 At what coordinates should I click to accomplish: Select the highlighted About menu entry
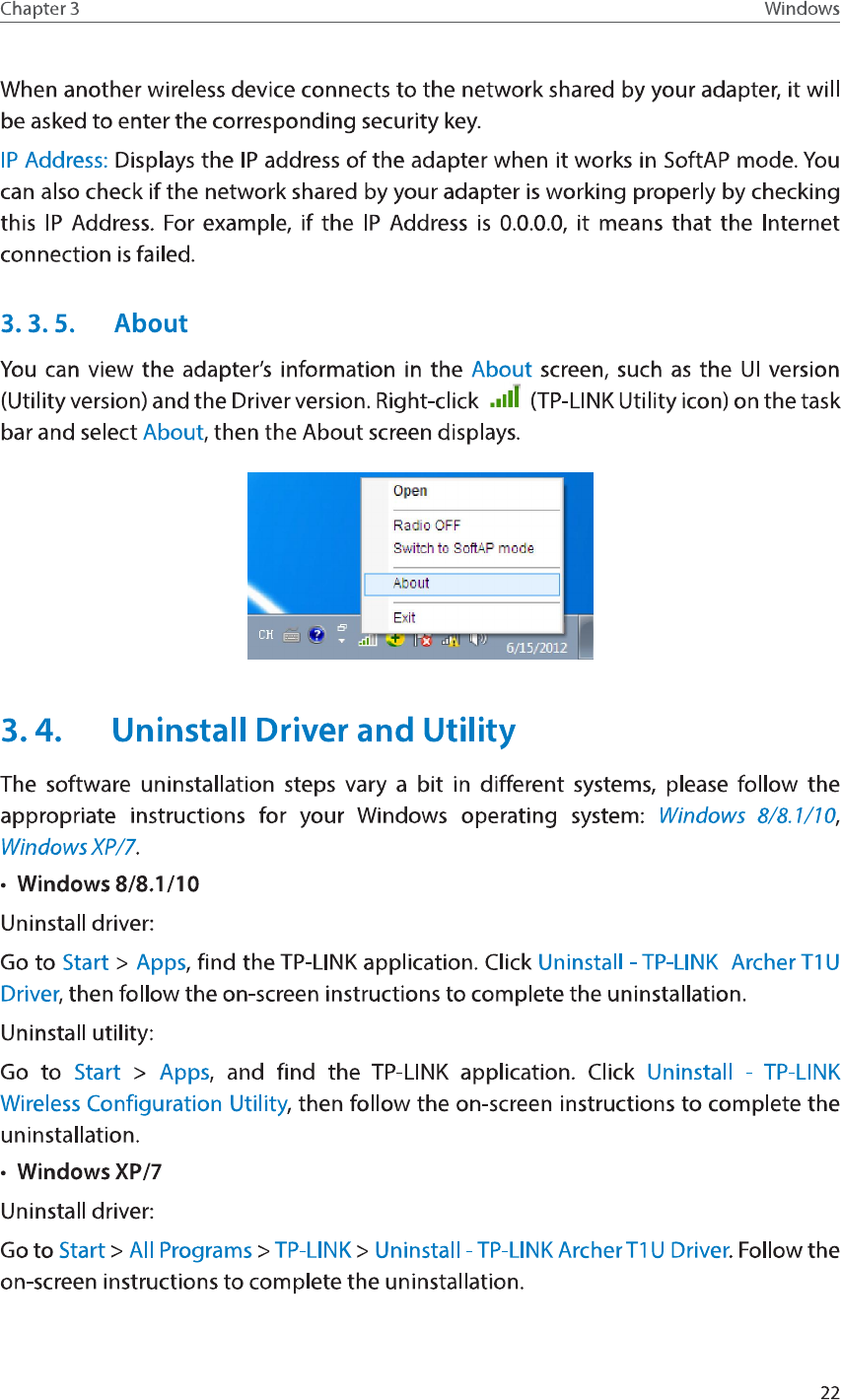click(462, 584)
